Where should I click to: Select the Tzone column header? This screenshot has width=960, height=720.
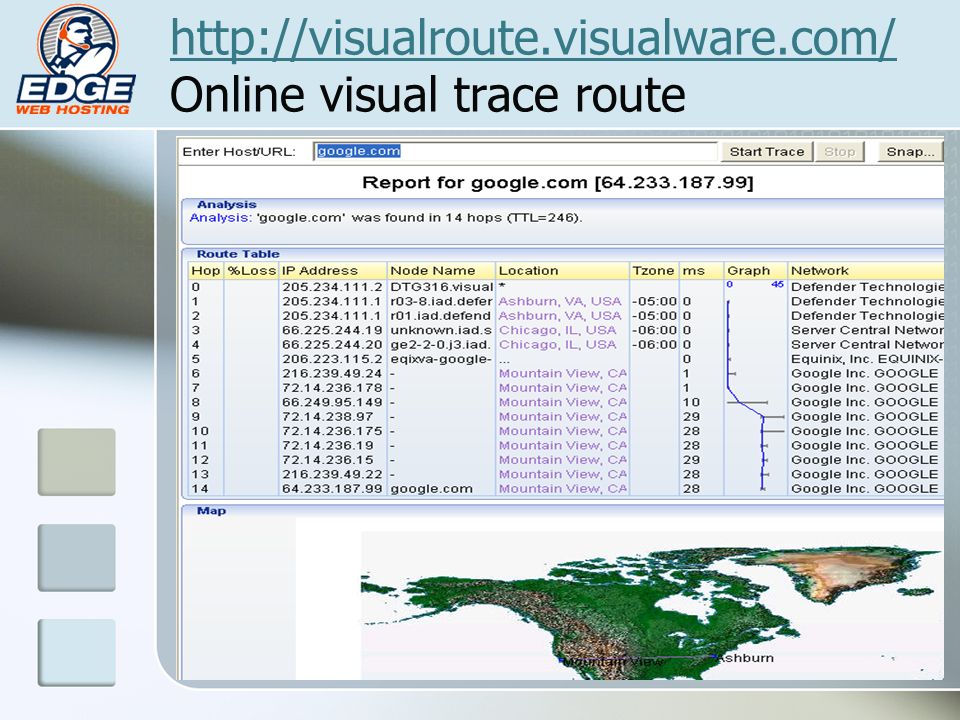tap(654, 271)
